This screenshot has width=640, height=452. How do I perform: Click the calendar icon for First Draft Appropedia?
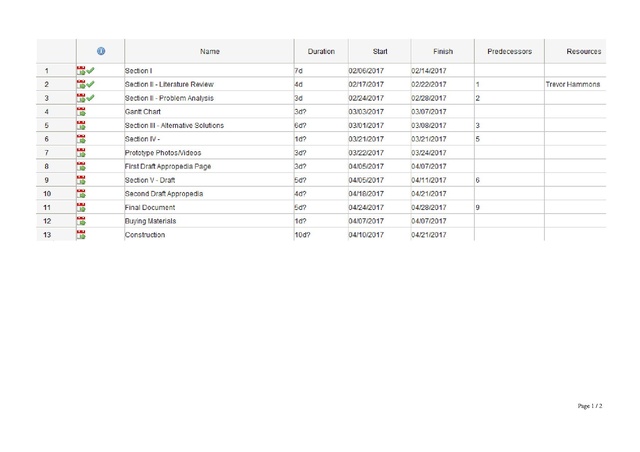(81, 166)
